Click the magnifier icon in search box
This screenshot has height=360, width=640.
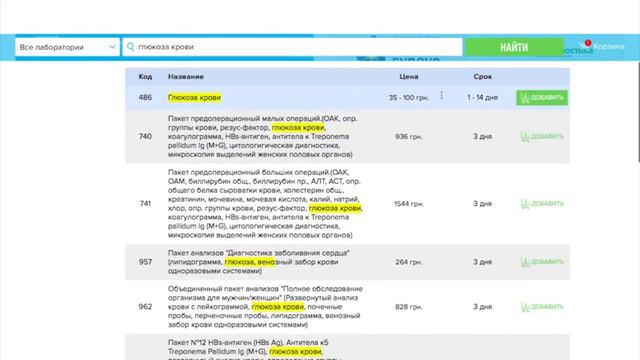tap(131, 47)
